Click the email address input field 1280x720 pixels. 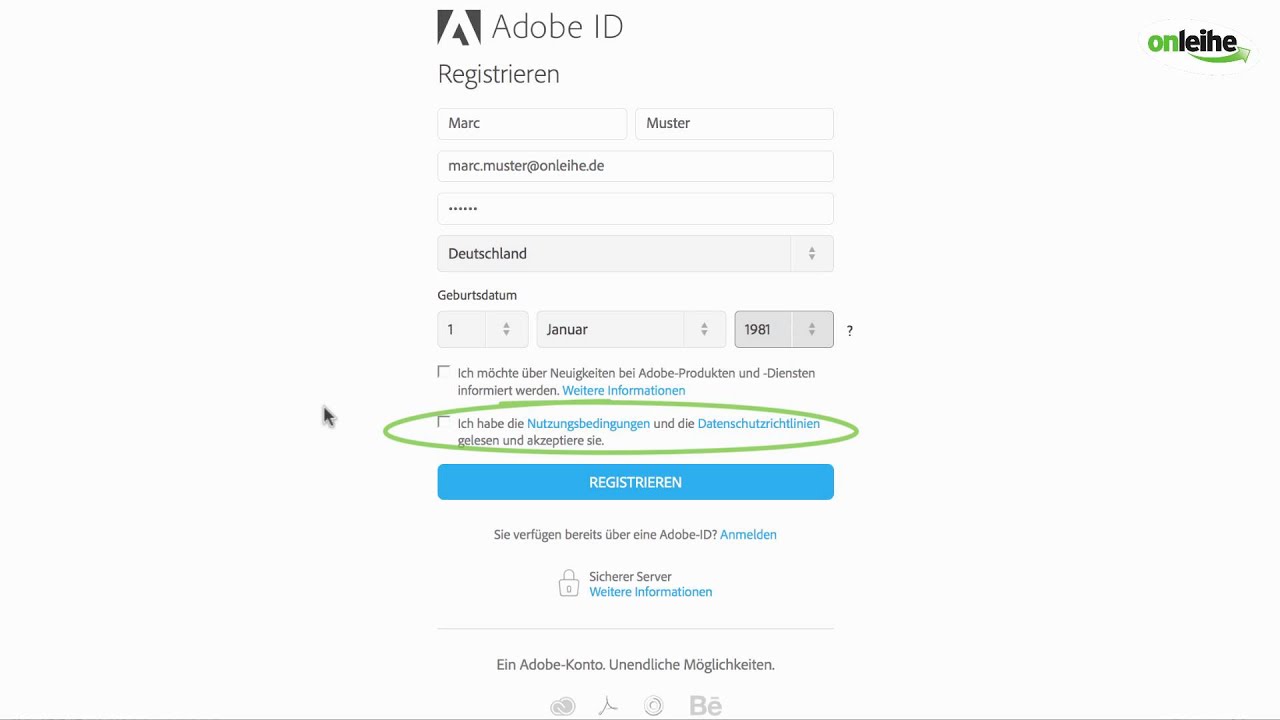point(635,166)
